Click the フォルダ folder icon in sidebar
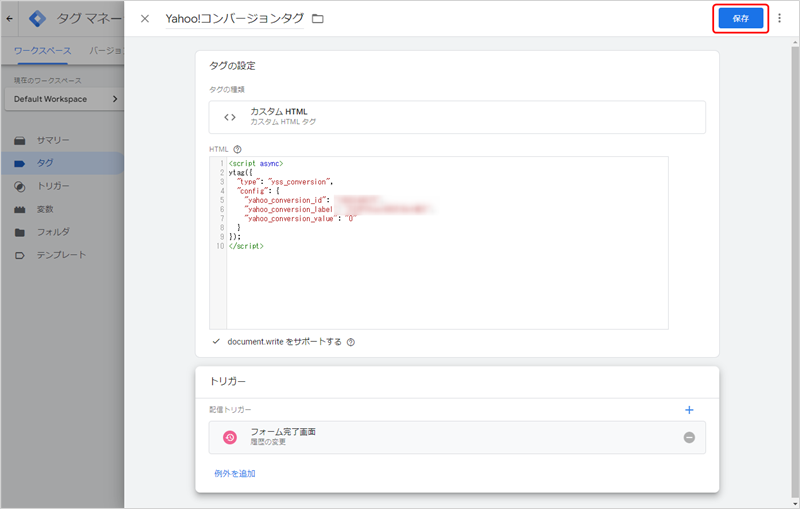800x509 pixels. point(19,233)
